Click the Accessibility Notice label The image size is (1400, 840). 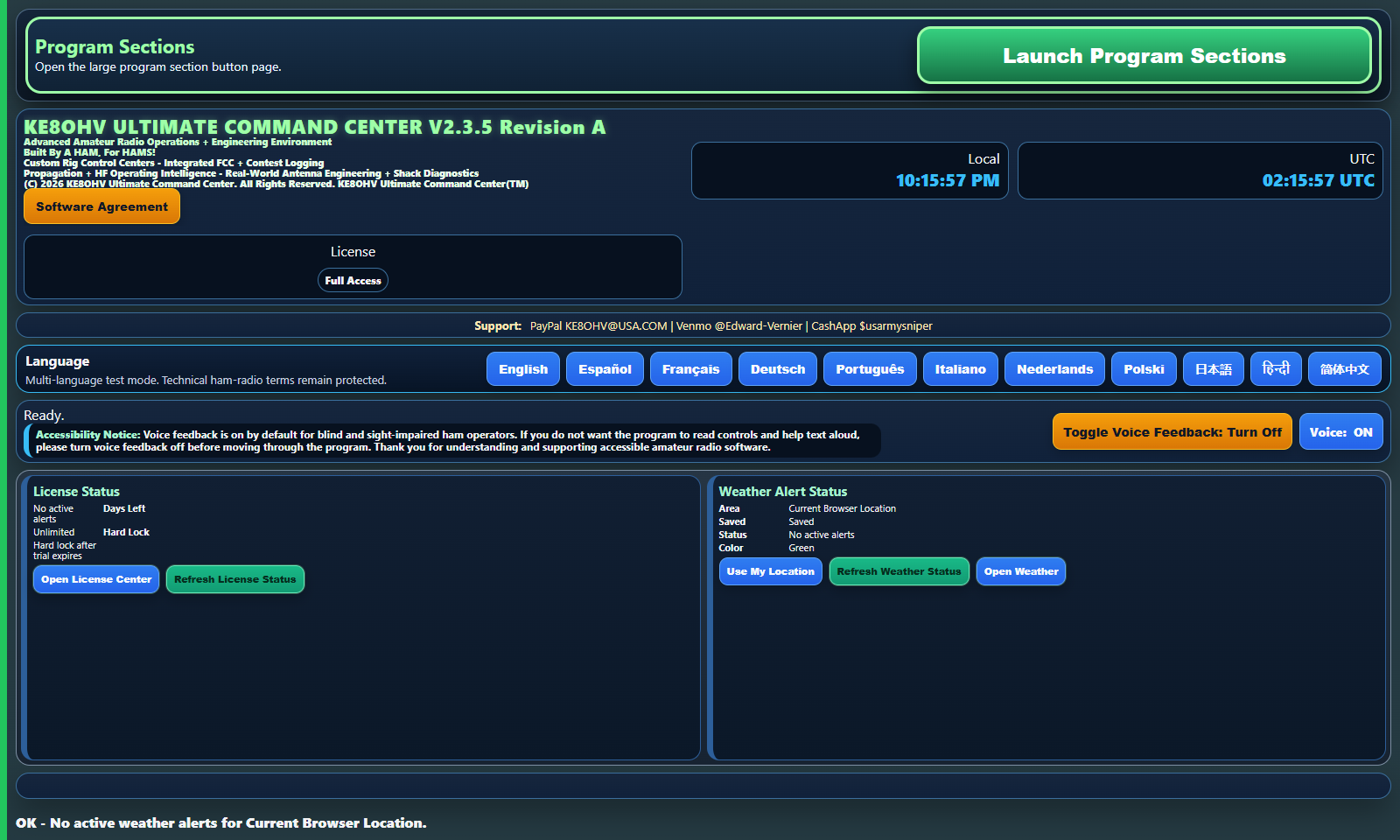(x=87, y=434)
